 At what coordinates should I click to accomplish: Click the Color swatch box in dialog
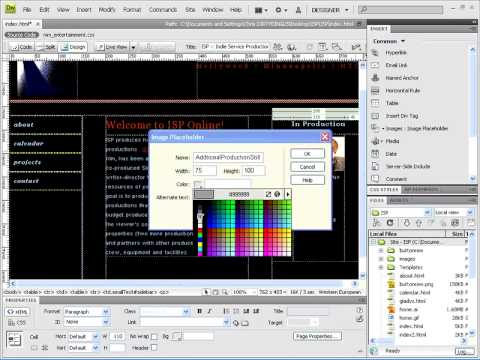[197, 184]
